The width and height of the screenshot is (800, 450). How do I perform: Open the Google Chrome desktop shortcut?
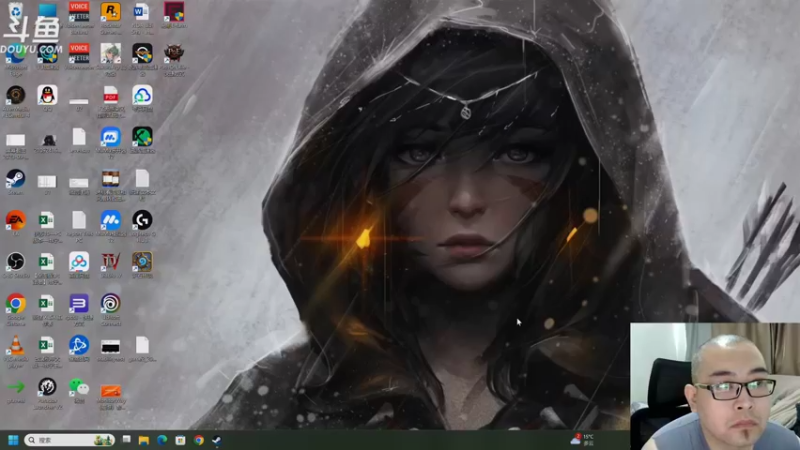15,304
